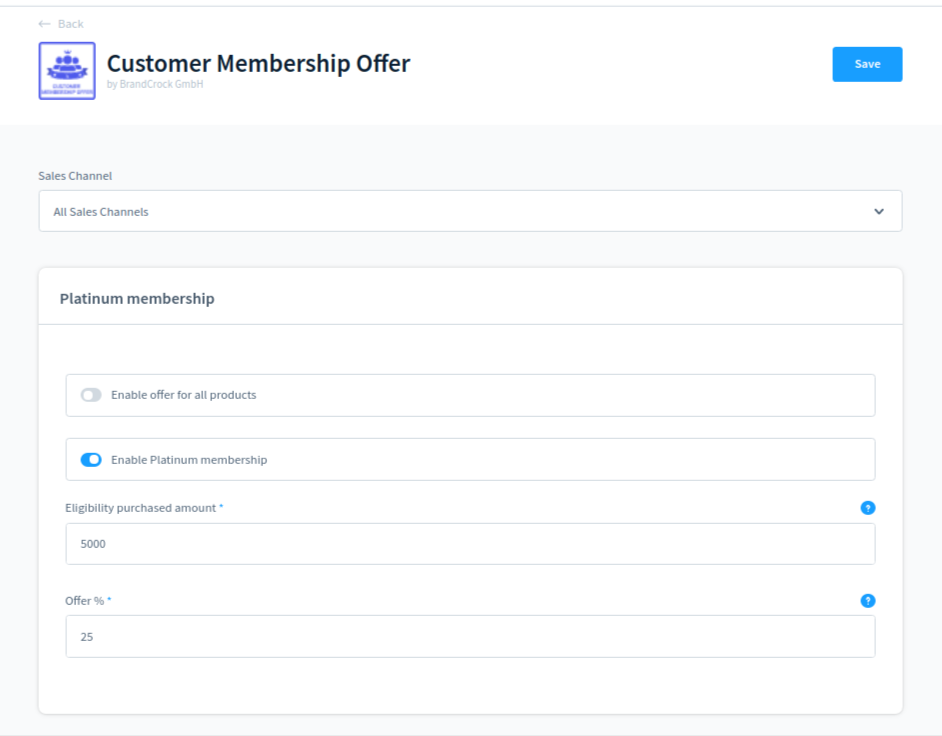The height and width of the screenshot is (736, 942).
Task: Click the Customer Membership Offer title
Action: tap(258, 63)
